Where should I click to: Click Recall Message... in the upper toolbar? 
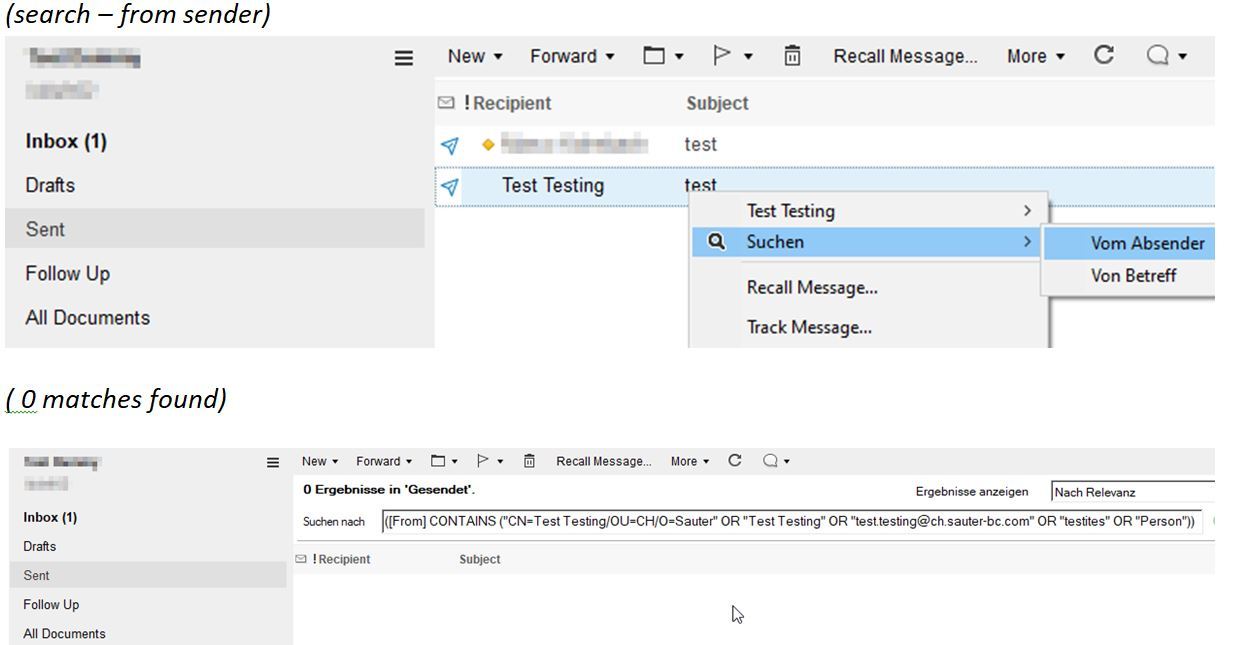(x=905, y=56)
